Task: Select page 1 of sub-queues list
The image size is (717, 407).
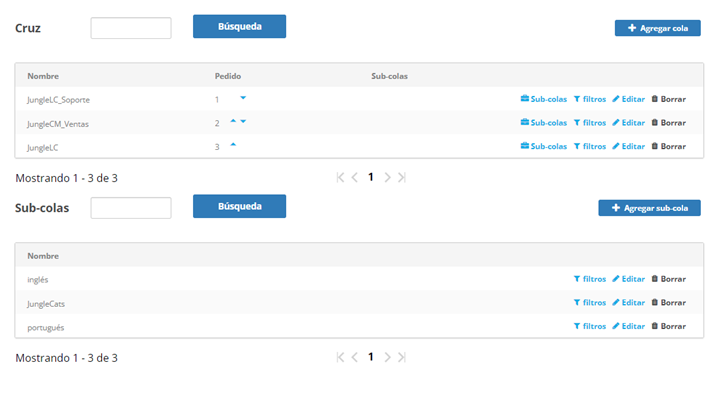Action: 371,357
